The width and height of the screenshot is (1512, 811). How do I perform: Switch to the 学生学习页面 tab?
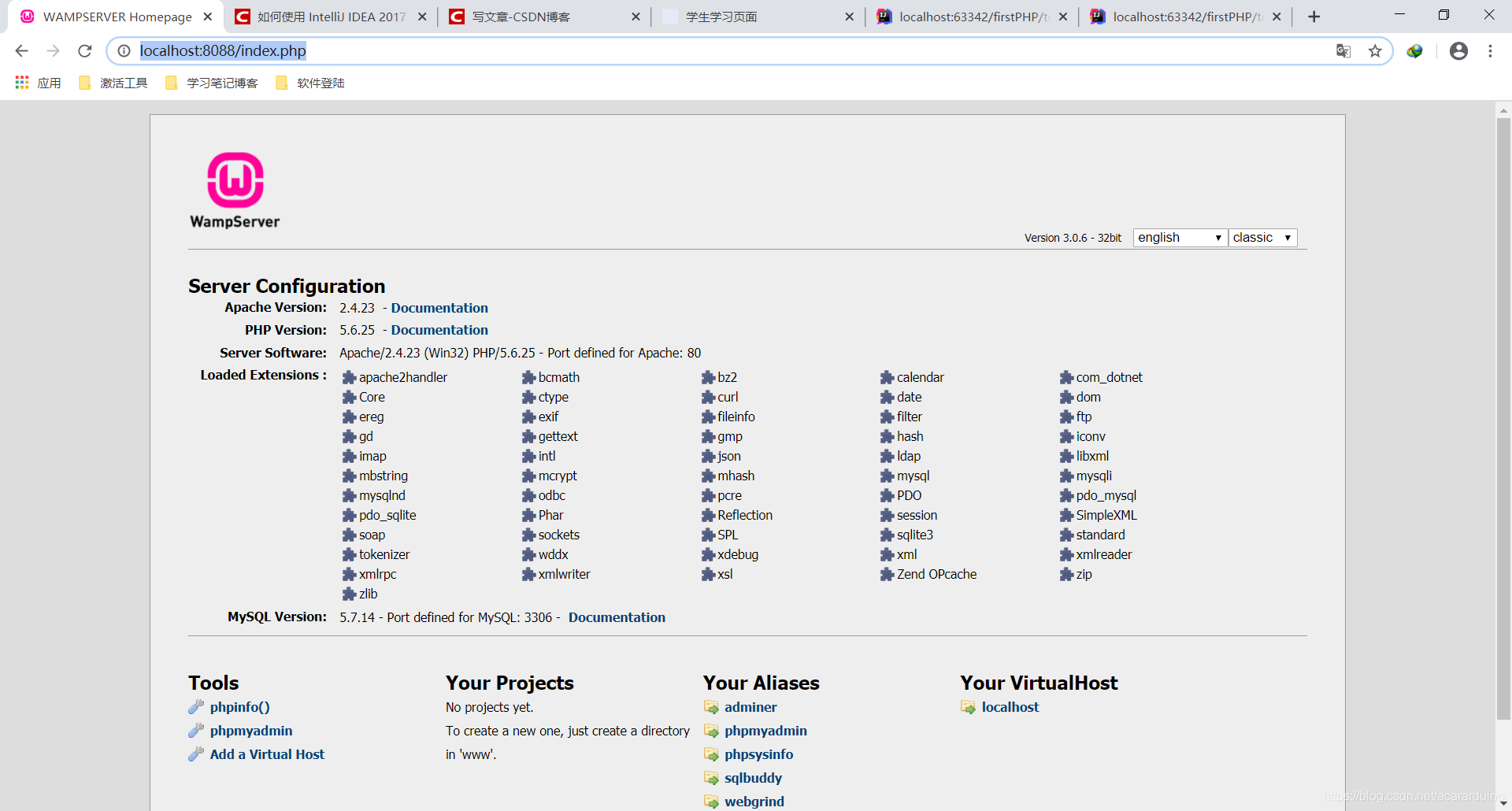coord(758,17)
